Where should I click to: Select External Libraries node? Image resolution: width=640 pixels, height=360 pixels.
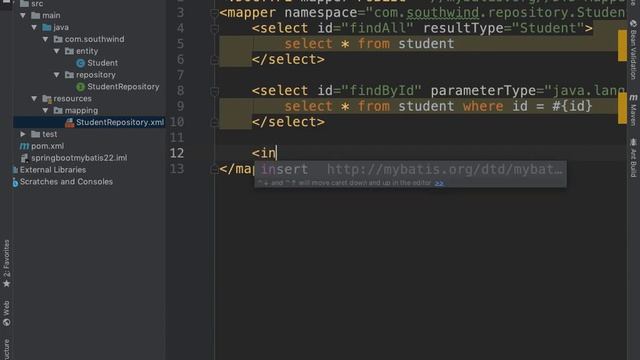point(53,169)
